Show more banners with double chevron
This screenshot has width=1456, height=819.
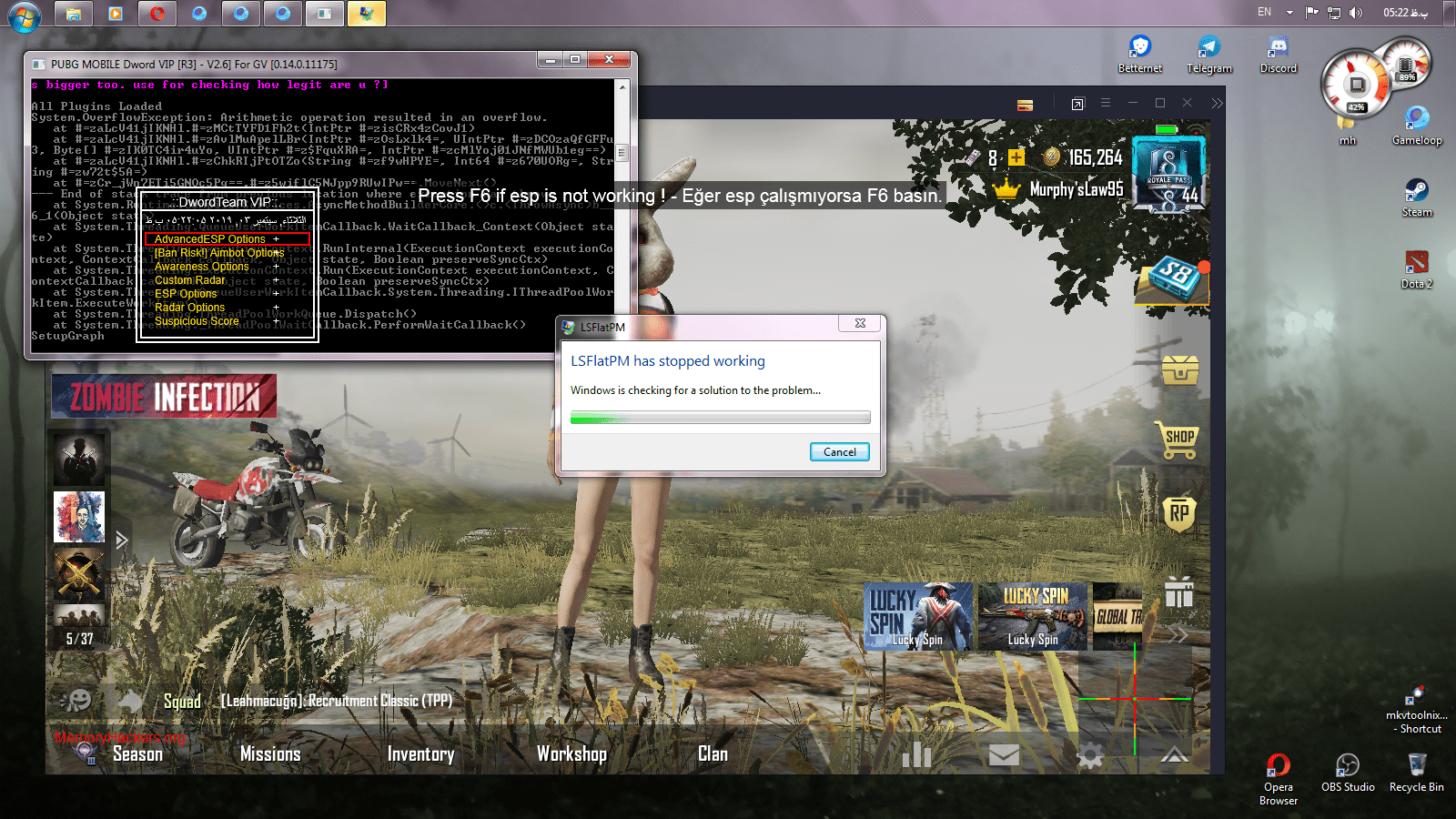tap(1178, 634)
